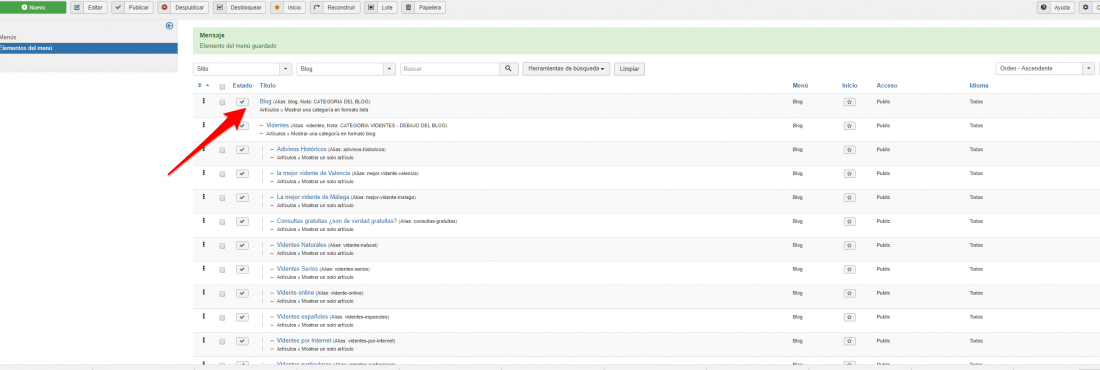Sort by Título column header
The image size is (1100, 370).
click(267, 86)
